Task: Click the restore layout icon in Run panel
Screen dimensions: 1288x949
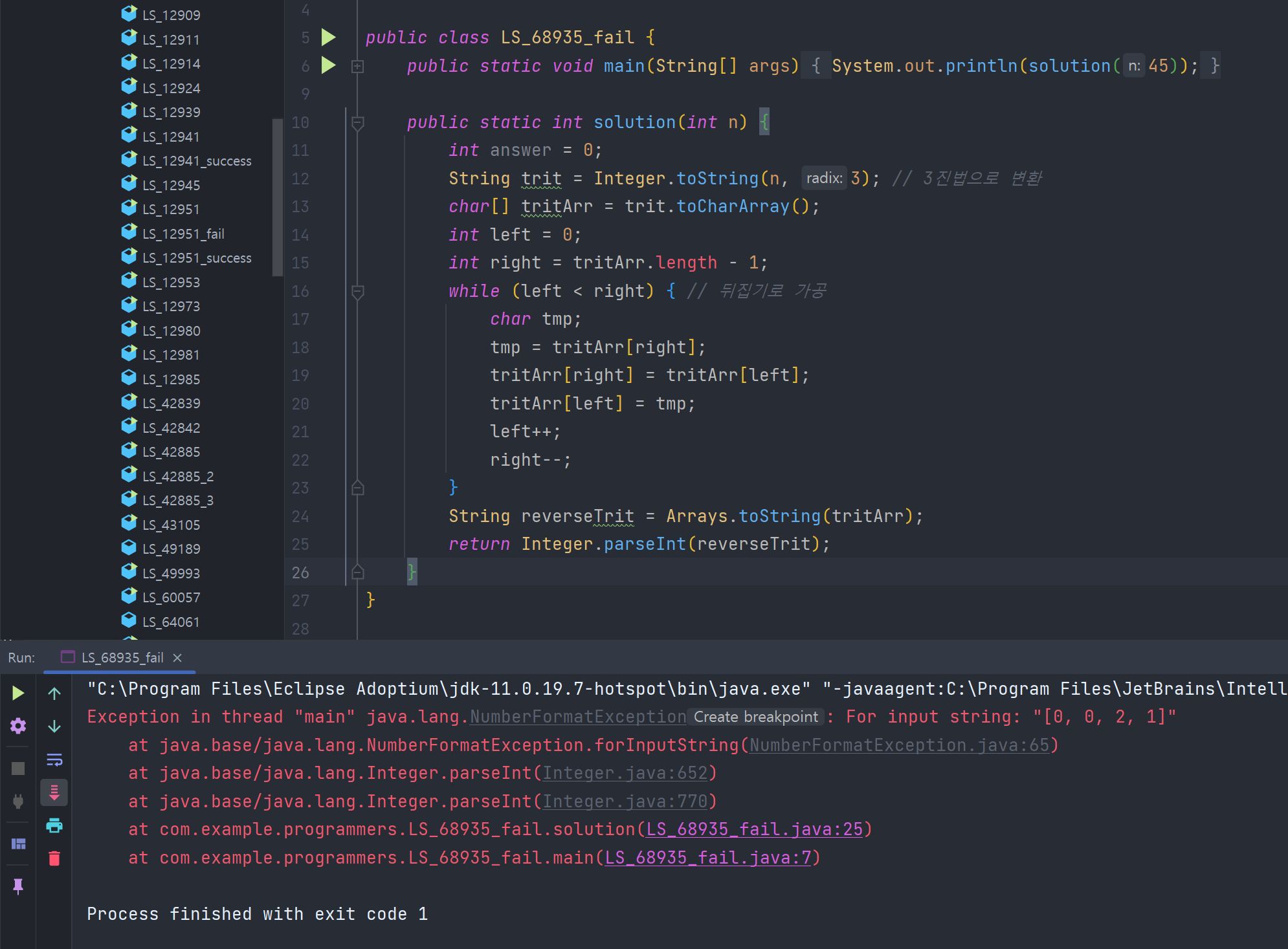Action: pyautogui.click(x=18, y=844)
